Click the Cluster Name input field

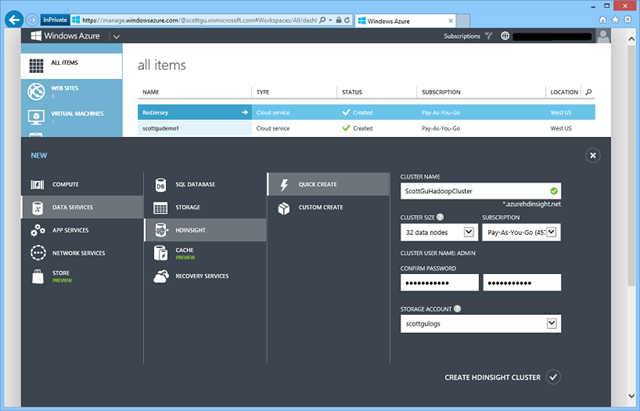point(480,191)
